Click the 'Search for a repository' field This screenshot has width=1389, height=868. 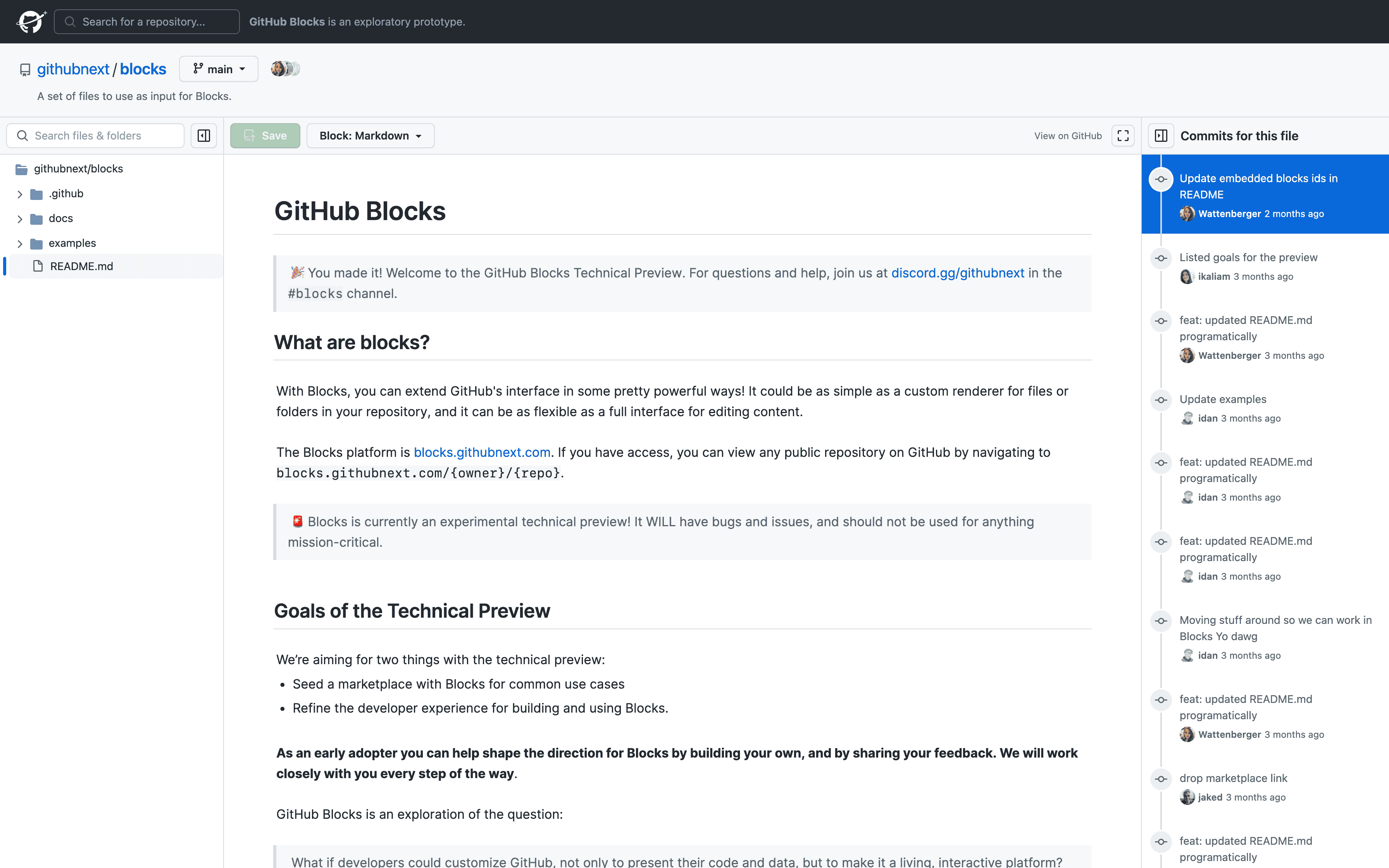pyautogui.click(x=147, y=22)
